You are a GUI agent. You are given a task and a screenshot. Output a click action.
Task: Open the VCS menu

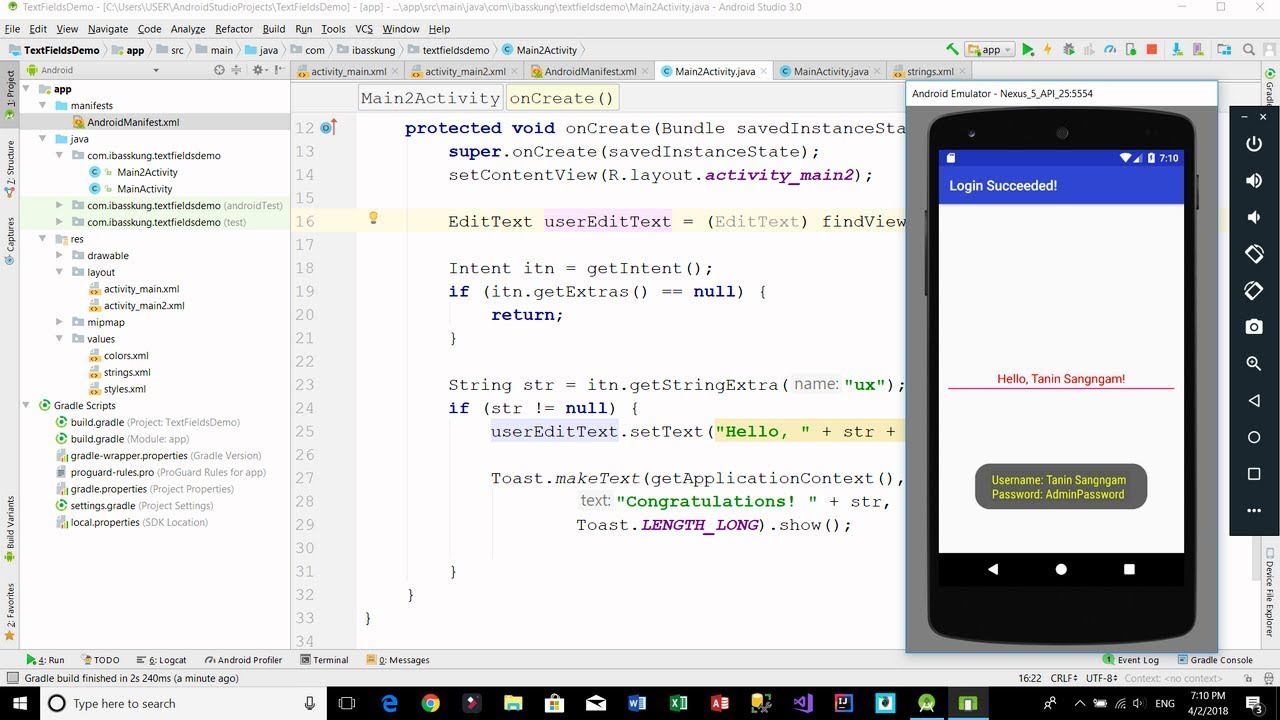(364, 29)
